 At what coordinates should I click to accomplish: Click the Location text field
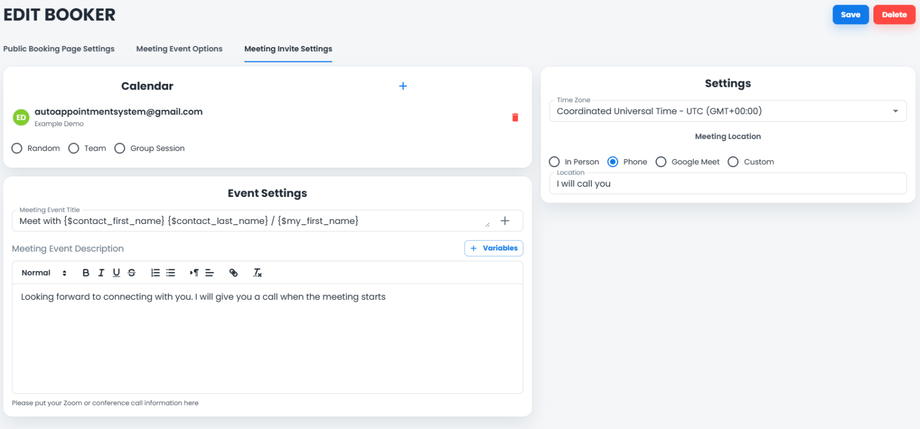[727, 184]
